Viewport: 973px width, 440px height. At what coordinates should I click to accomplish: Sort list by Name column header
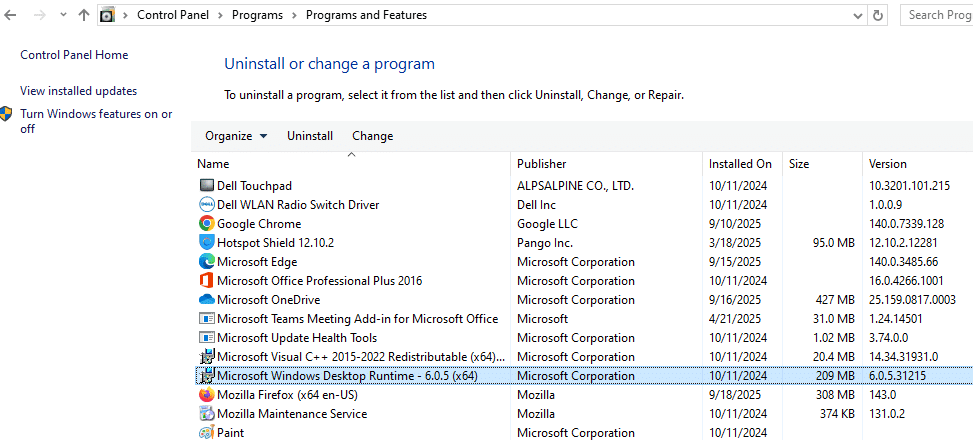351,164
